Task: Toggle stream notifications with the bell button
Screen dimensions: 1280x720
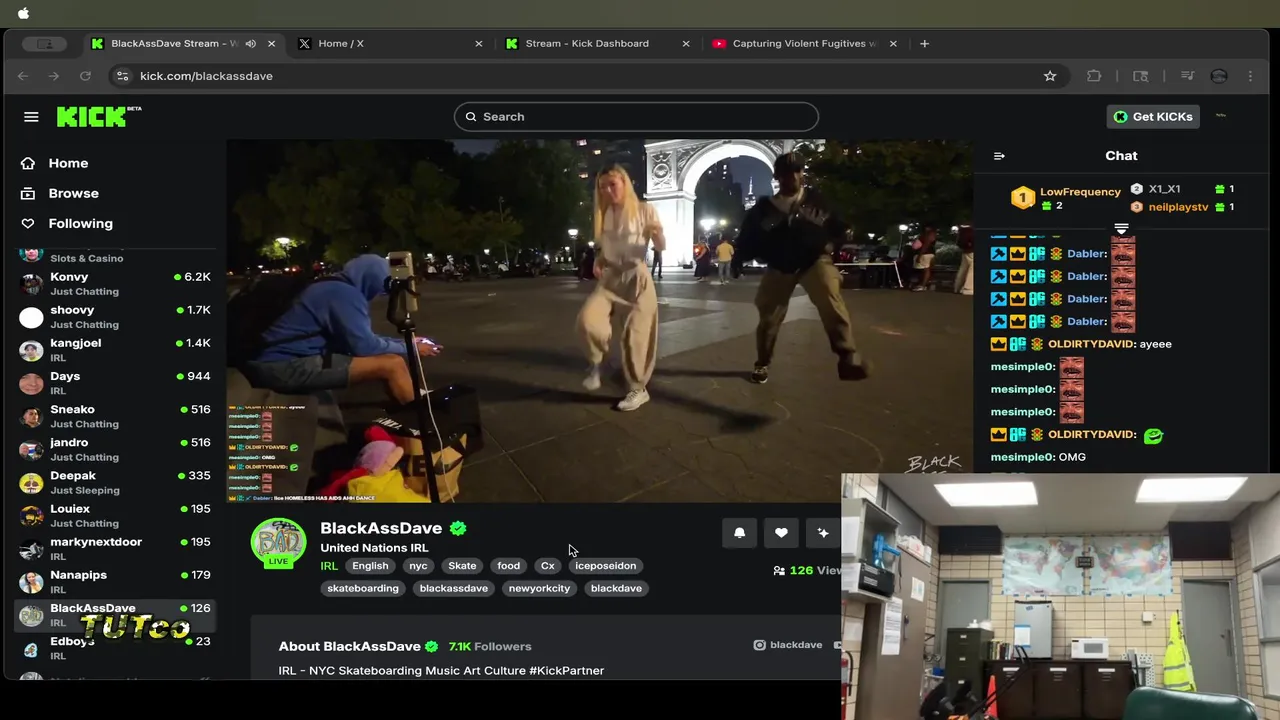Action: click(739, 533)
